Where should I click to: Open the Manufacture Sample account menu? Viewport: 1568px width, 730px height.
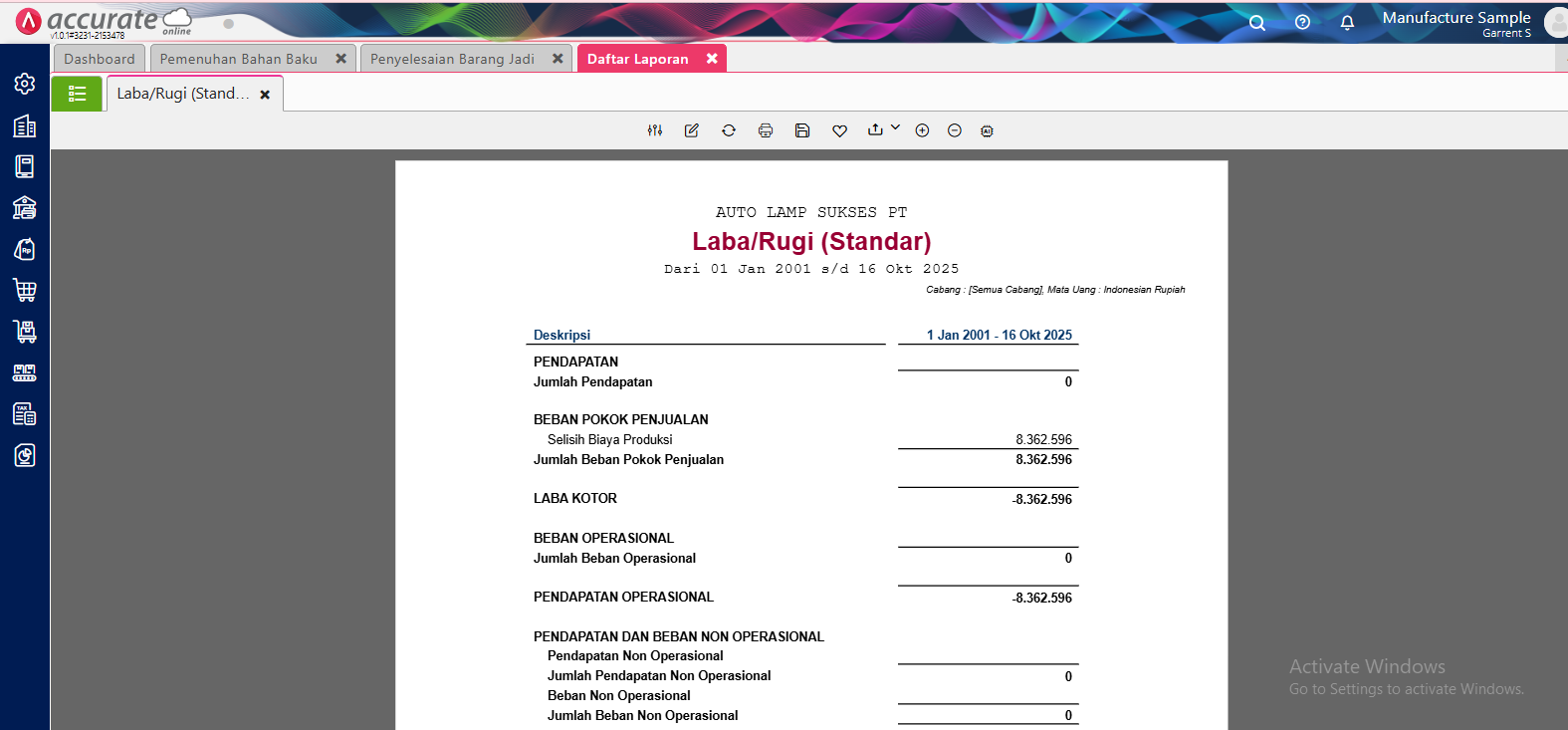pyautogui.click(x=1456, y=23)
